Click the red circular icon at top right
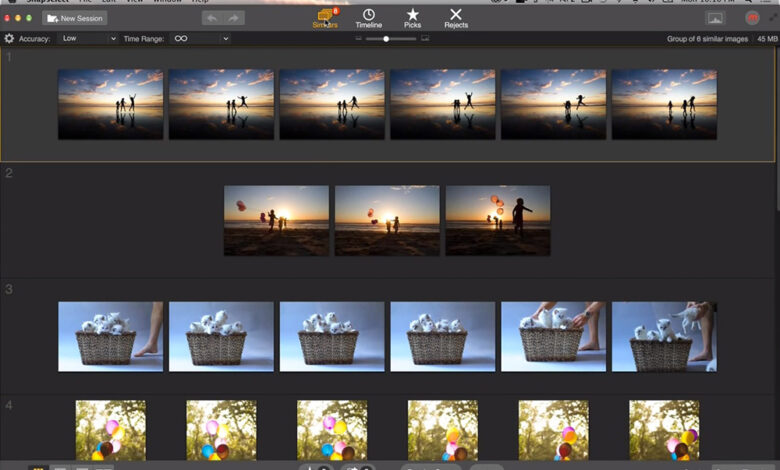The height and width of the screenshot is (470, 780). point(752,18)
